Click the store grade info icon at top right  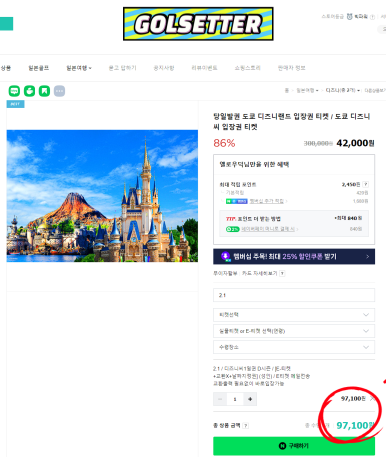tap(372, 17)
